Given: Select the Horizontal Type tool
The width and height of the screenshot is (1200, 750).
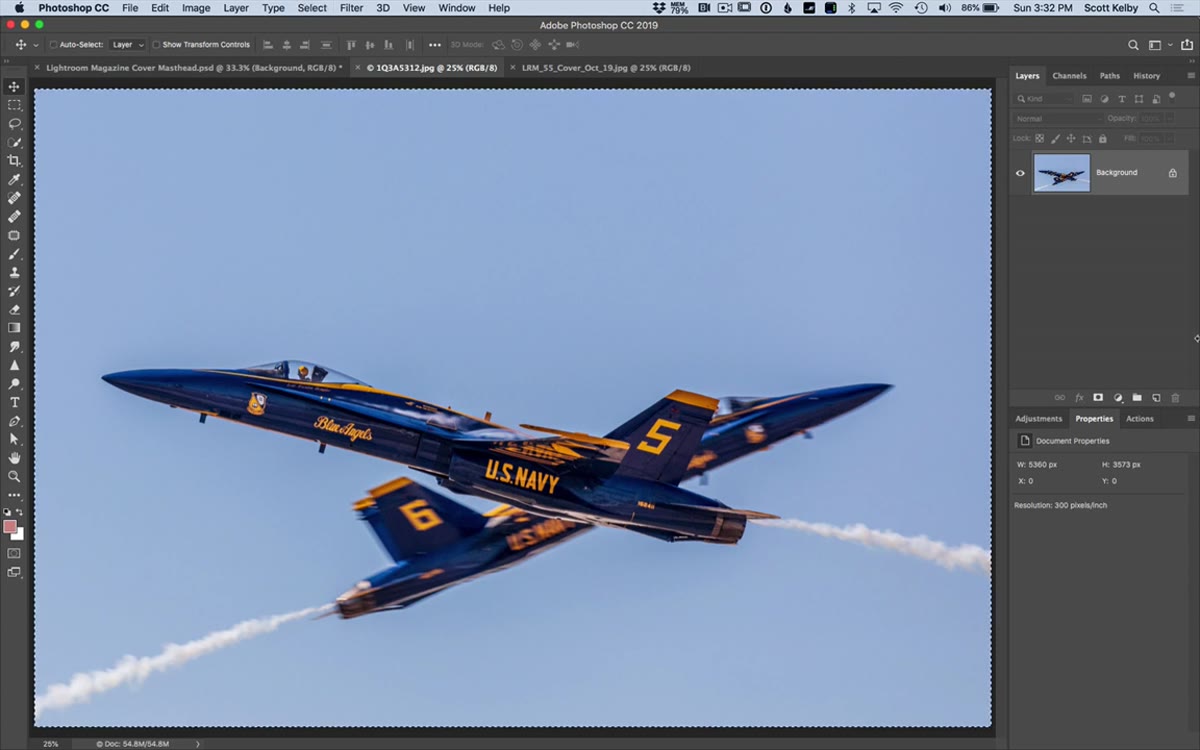Looking at the screenshot, I should 14,402.
